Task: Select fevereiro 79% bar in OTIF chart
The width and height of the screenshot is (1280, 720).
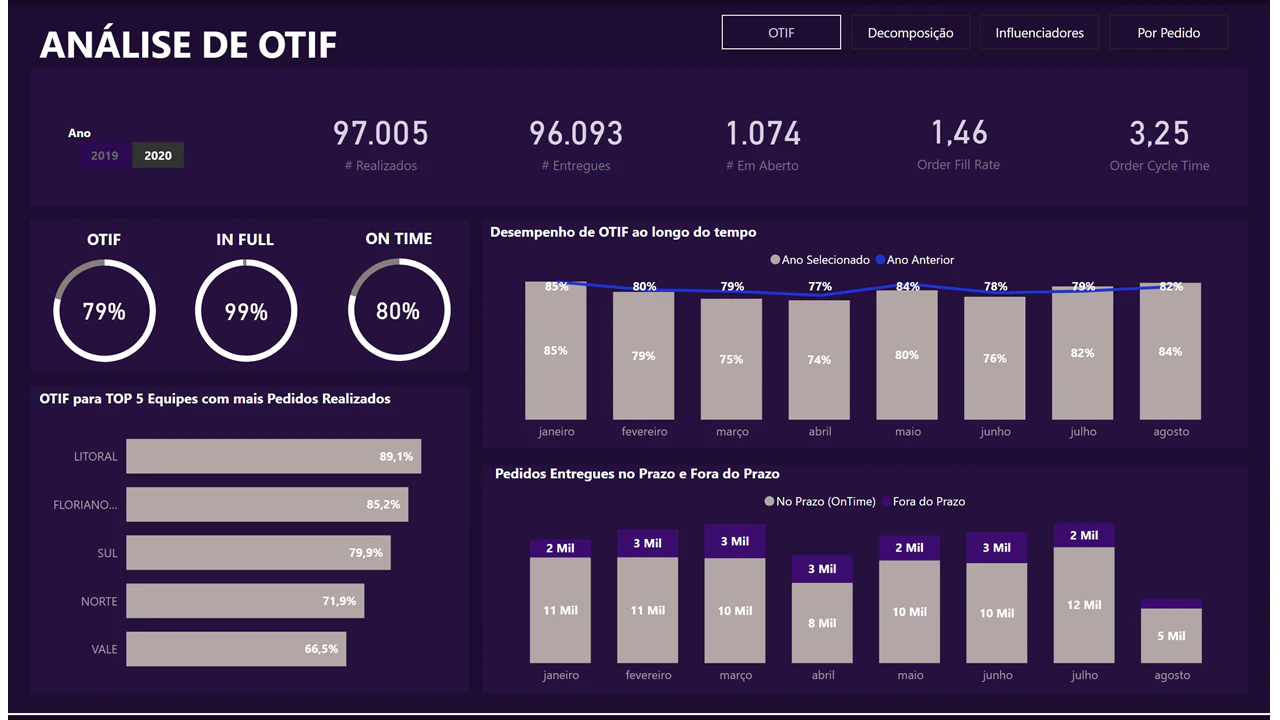Action: click(644, 356)
